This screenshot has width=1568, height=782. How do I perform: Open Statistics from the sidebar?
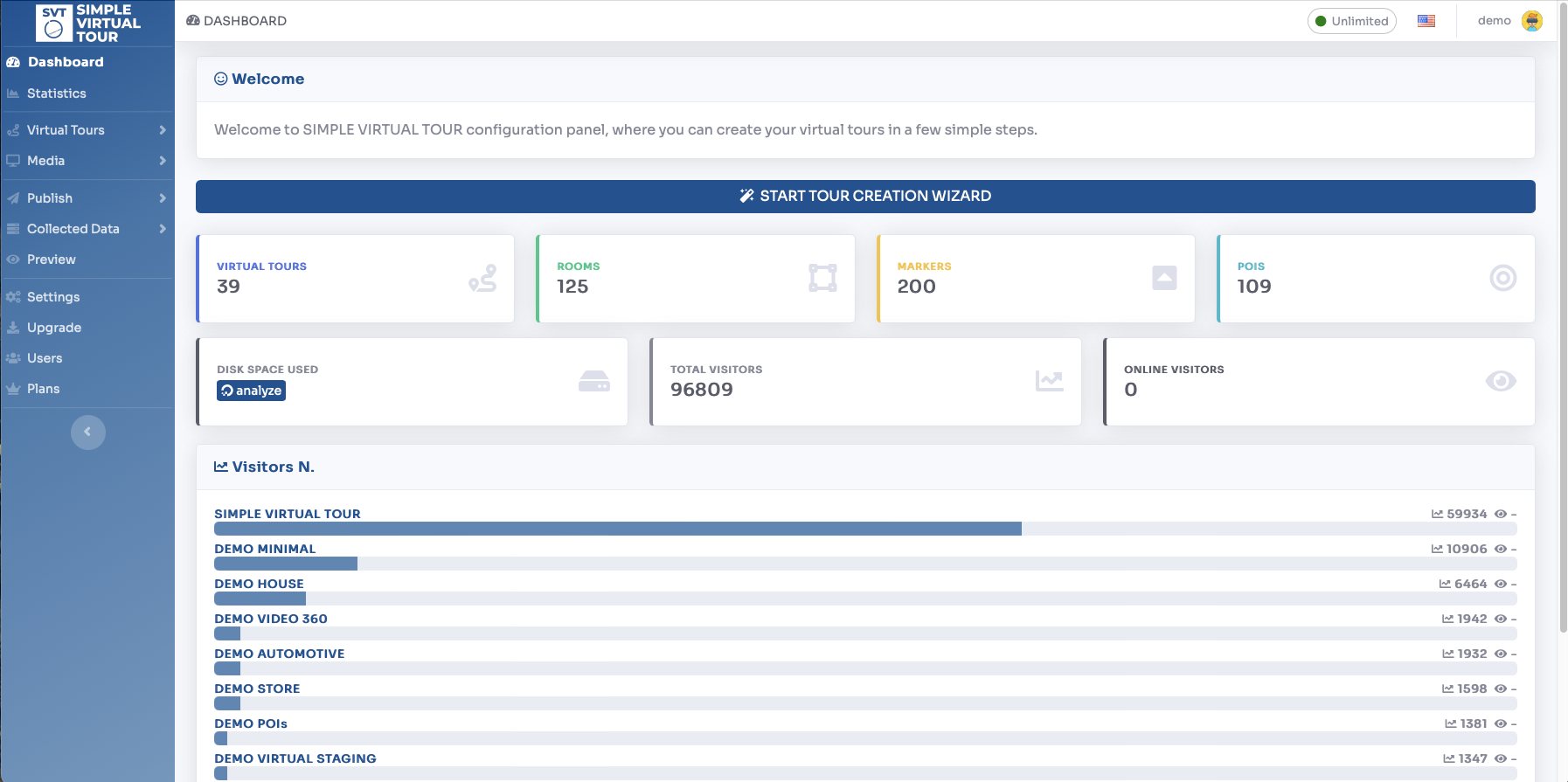pos(57,93)
